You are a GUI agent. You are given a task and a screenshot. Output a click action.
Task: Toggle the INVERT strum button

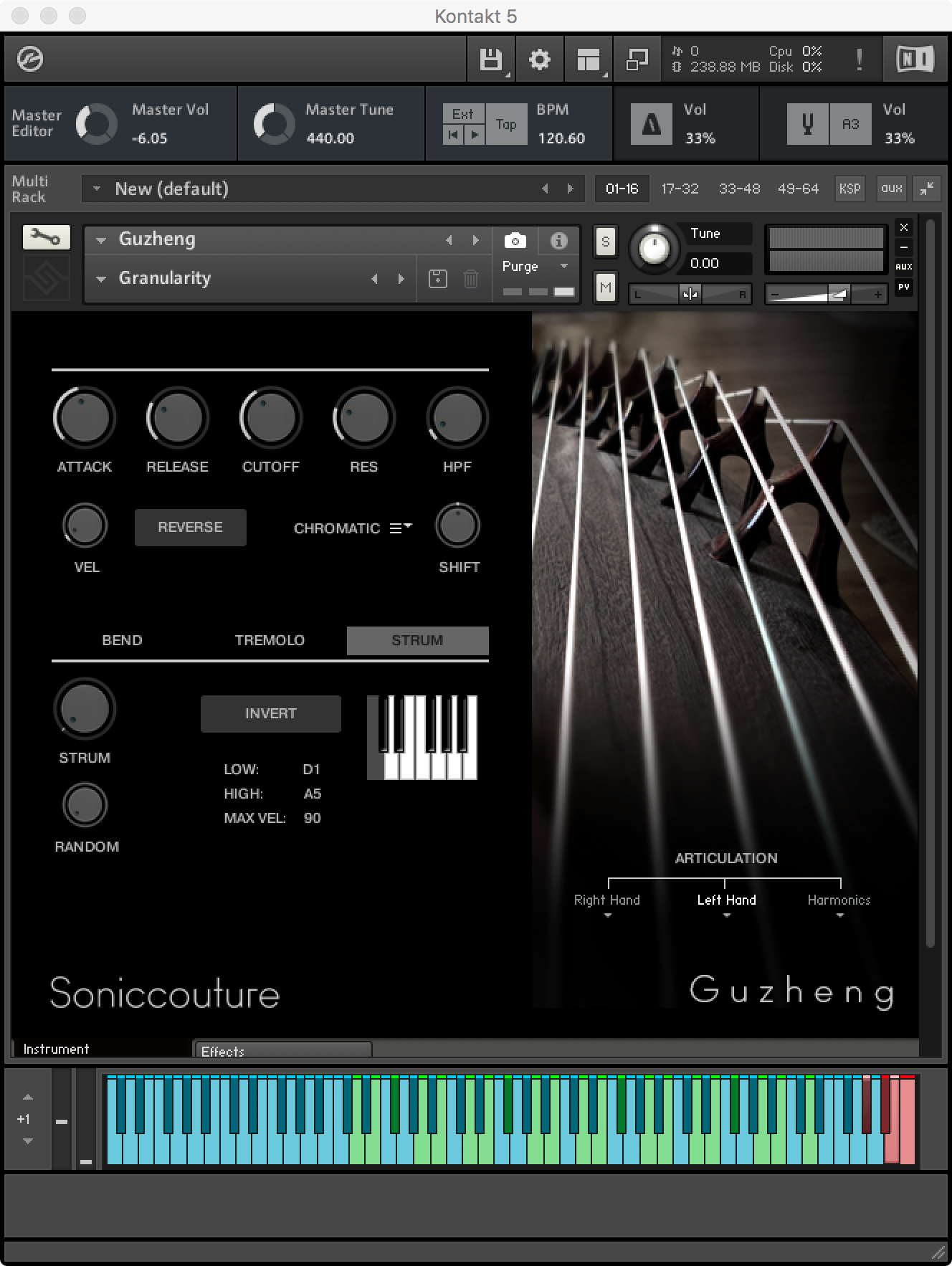tap(271, 713)
